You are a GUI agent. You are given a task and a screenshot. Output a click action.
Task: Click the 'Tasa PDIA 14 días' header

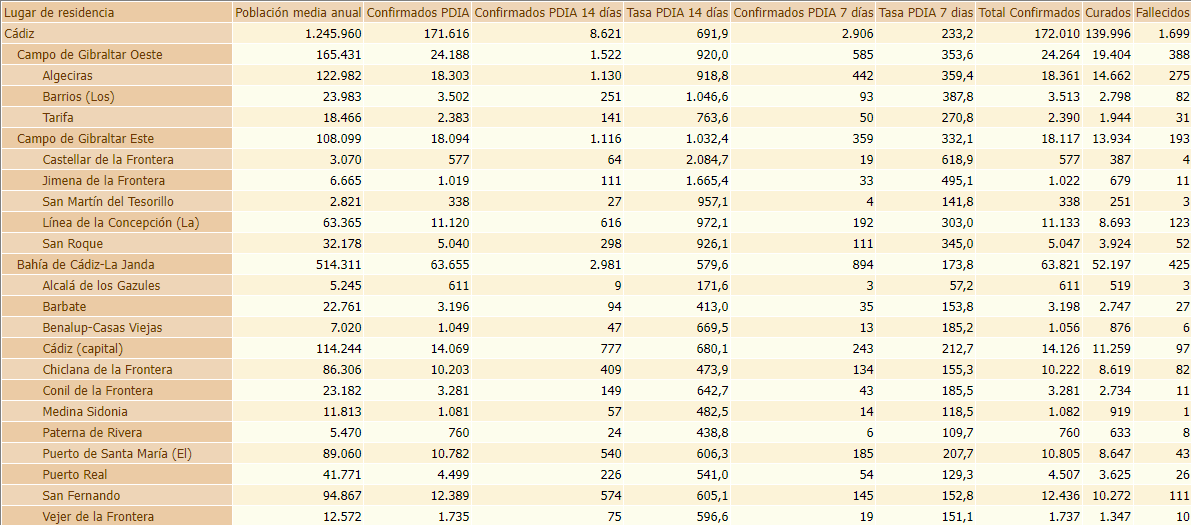coord(677,13)
